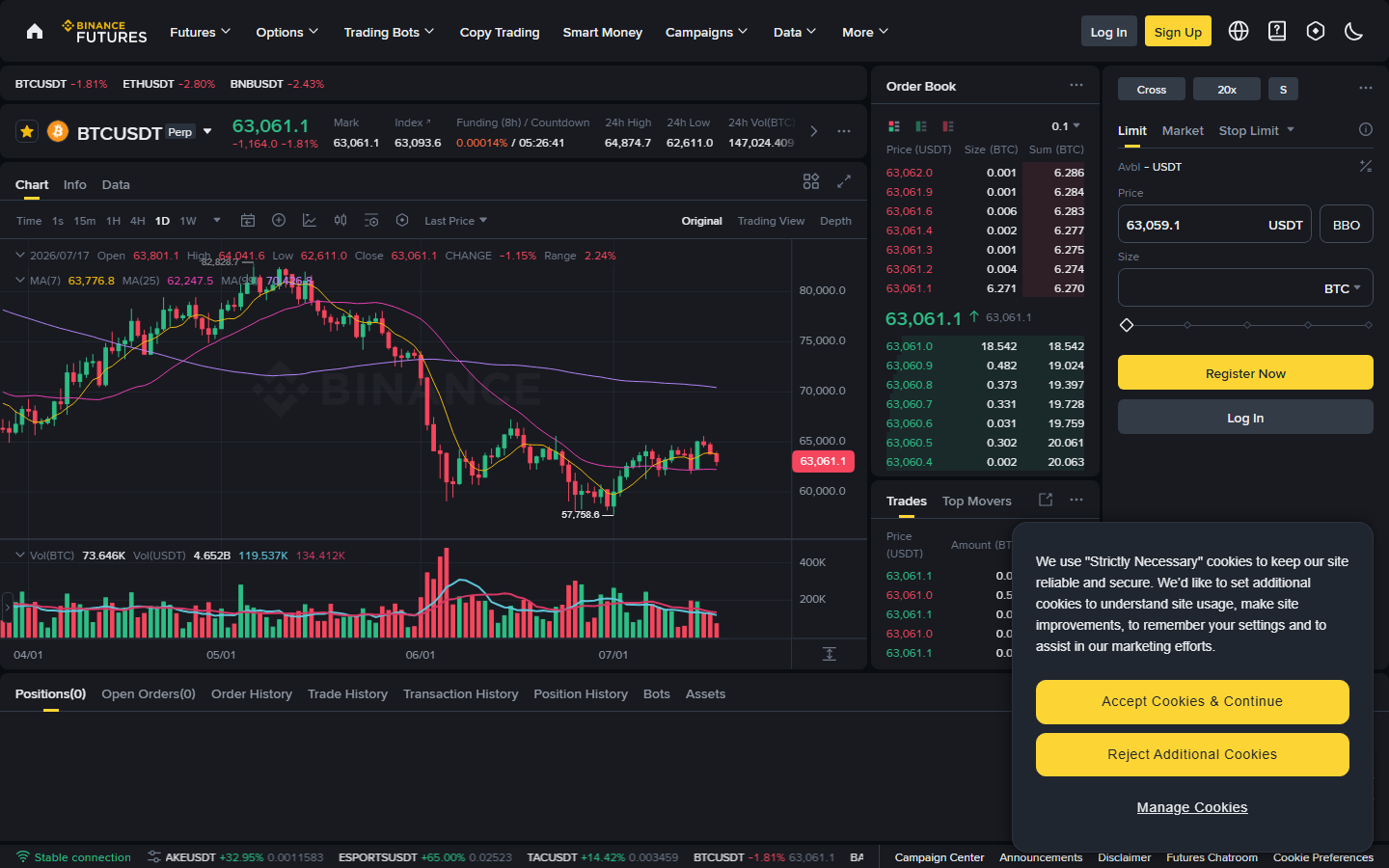
Task: Click the BBO button
Action: tap(1347, 225)
